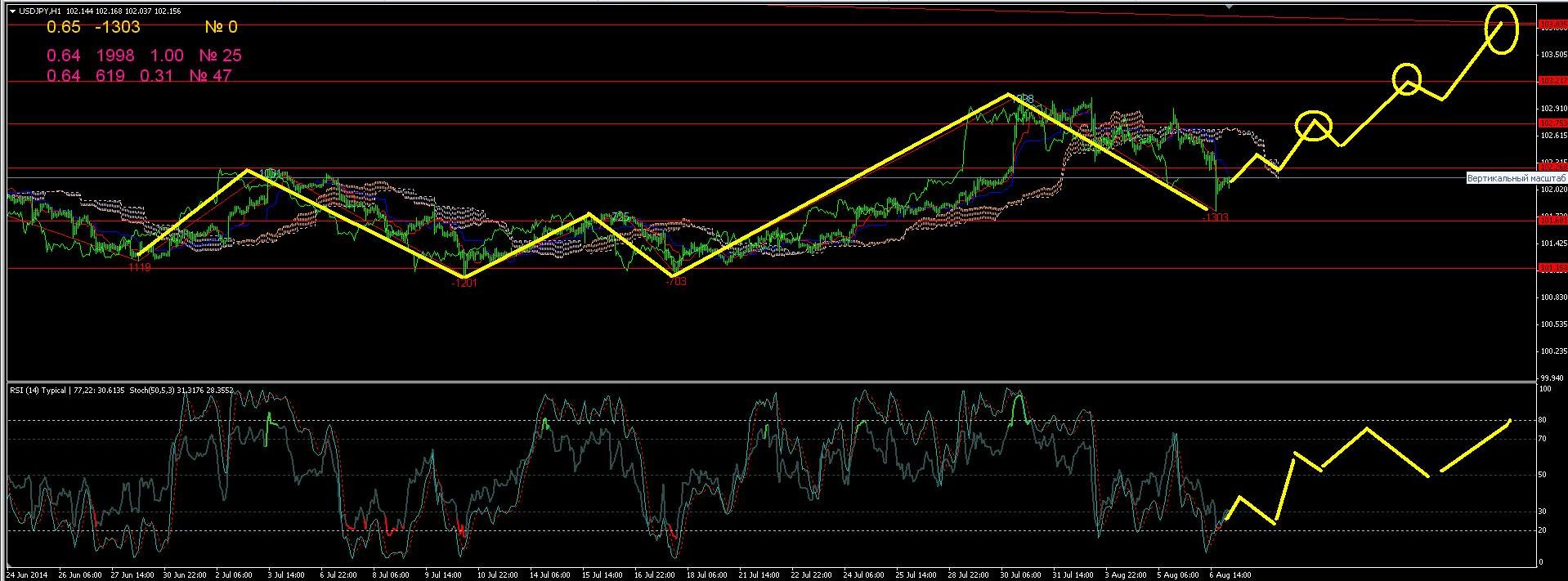Click the '30 Jul 06:00' time axis label
Image resolution: width=1568 pixels, height=581 pixels.
click(x=1022, y=574)
